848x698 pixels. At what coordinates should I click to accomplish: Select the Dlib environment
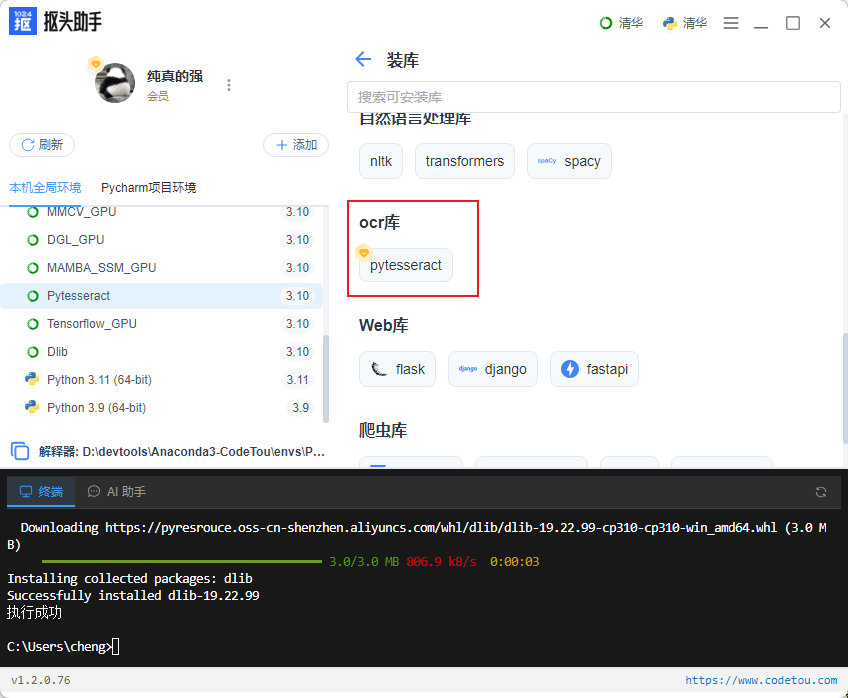point(161,352)
